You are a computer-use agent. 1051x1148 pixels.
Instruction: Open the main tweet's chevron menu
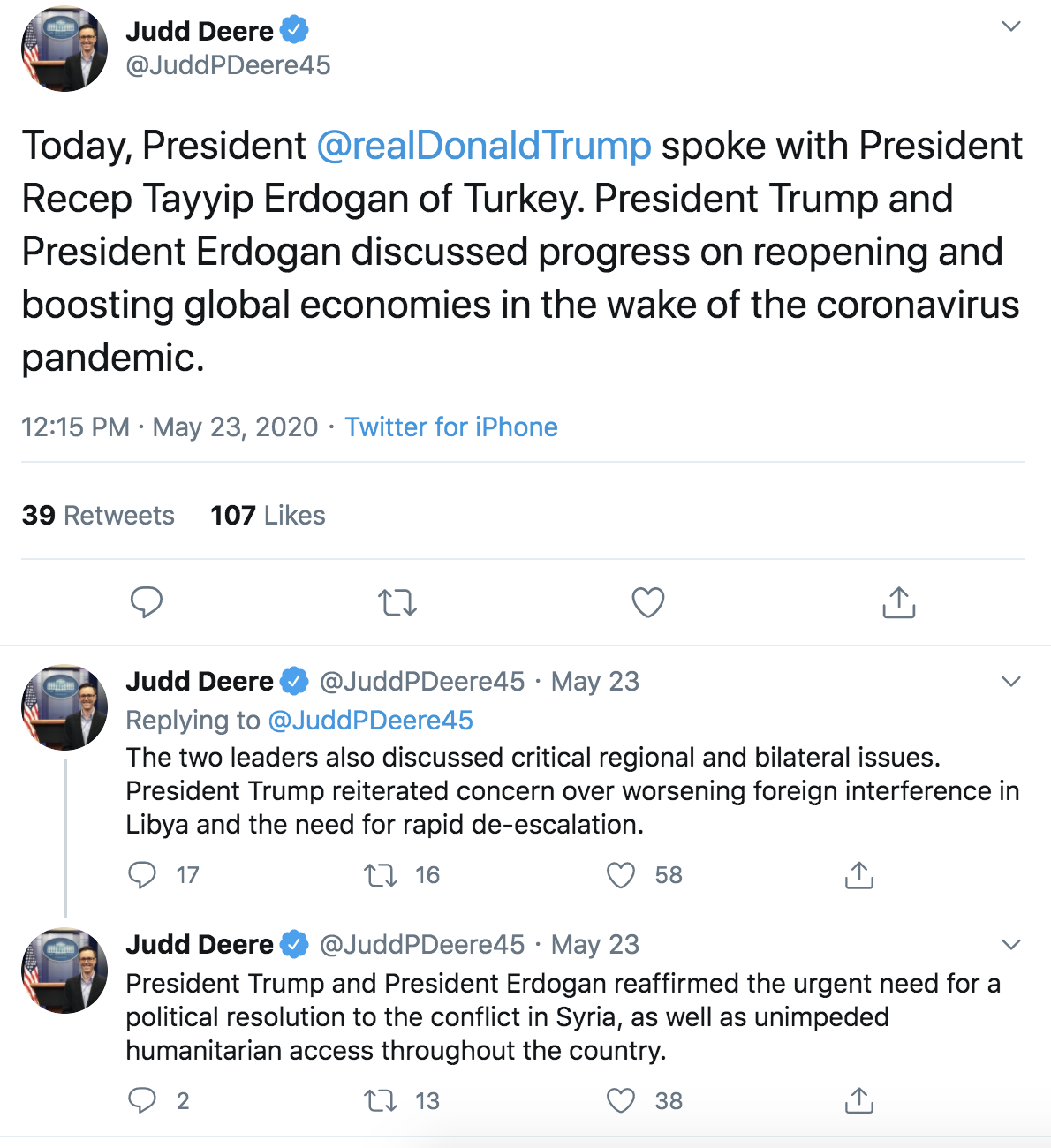(1011, 26)
